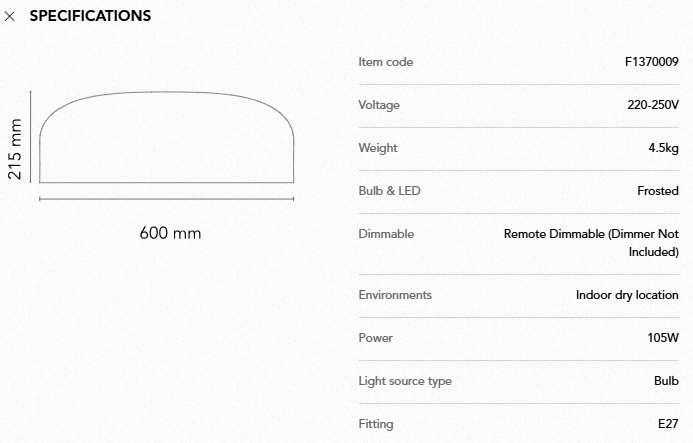Select the Remote Dimmable description text

pos(591,243)
